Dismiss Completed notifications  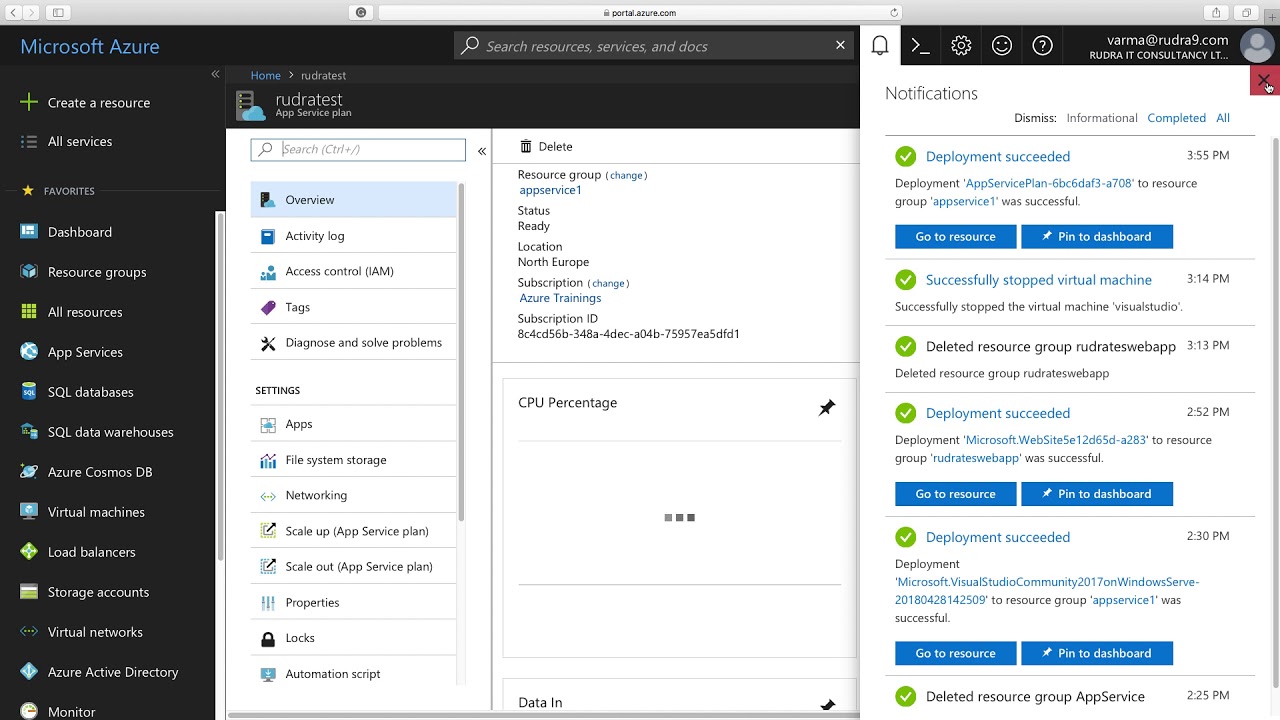[x=1176, y=118]
